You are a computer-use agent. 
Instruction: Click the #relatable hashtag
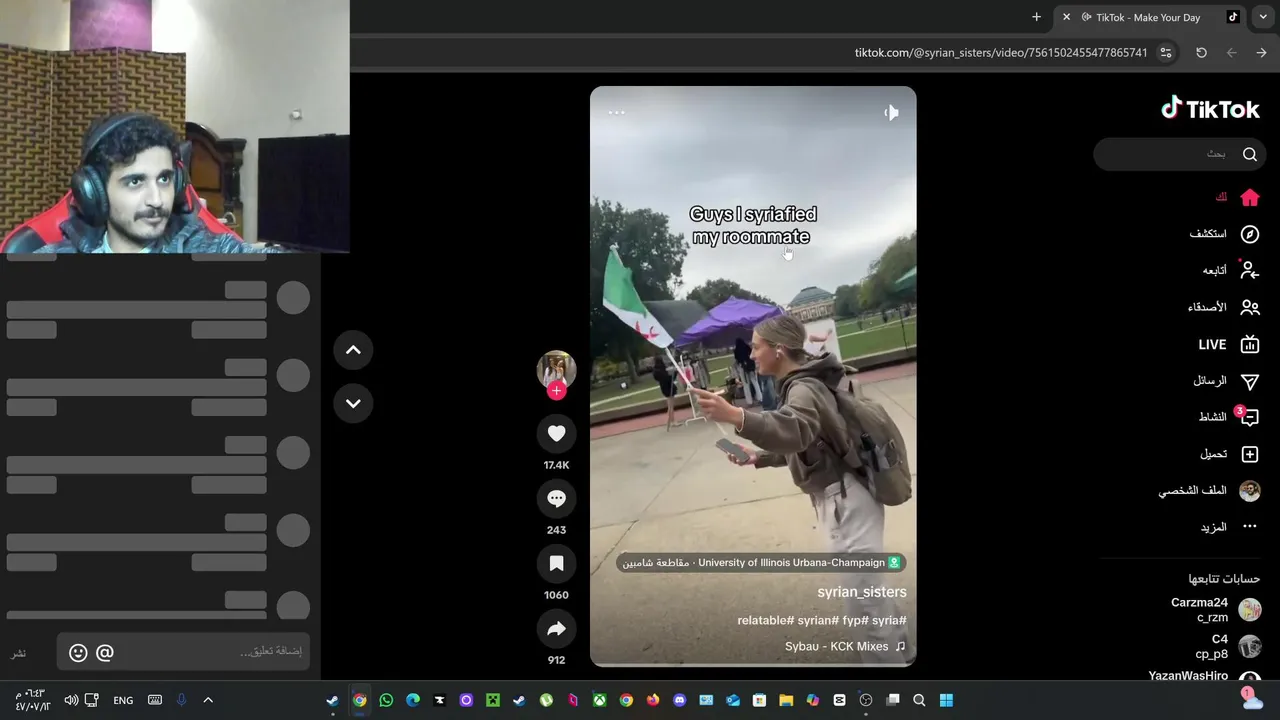coord(766,621)
